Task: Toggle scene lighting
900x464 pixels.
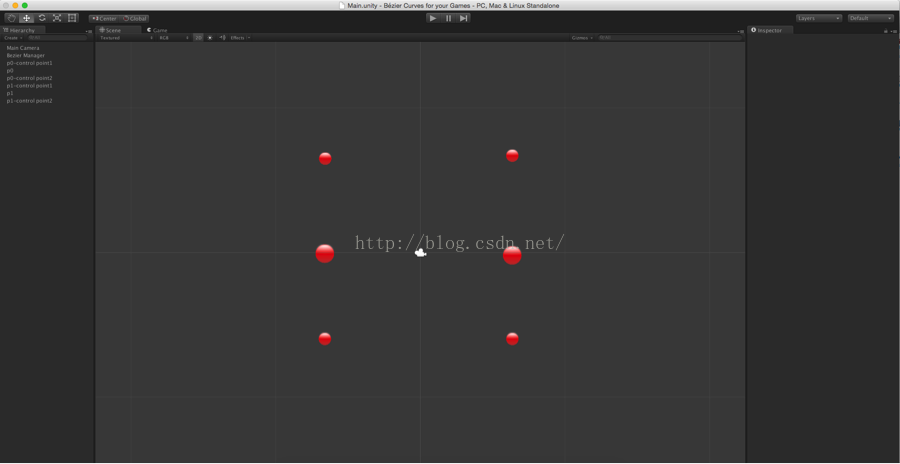Action: (x=210, y=38)
